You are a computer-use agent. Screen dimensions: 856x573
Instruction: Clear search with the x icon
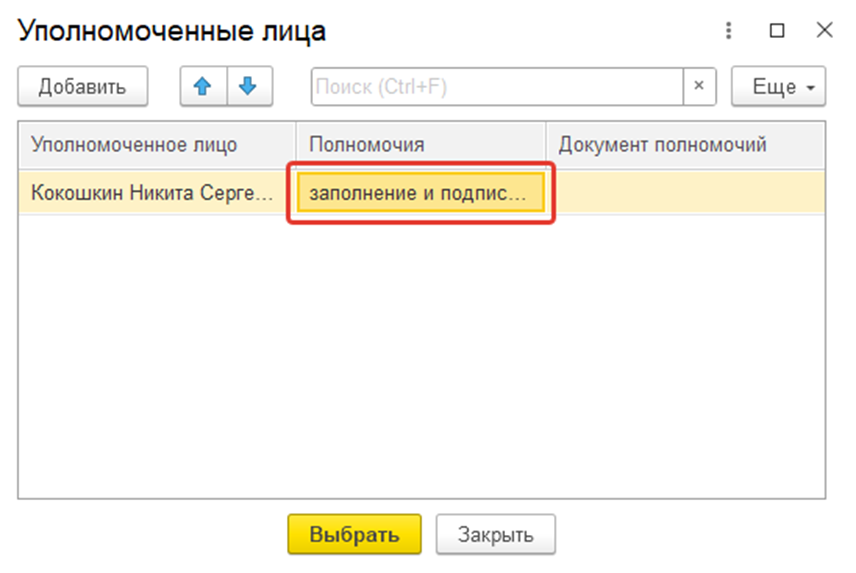click(x=699, y=86)
